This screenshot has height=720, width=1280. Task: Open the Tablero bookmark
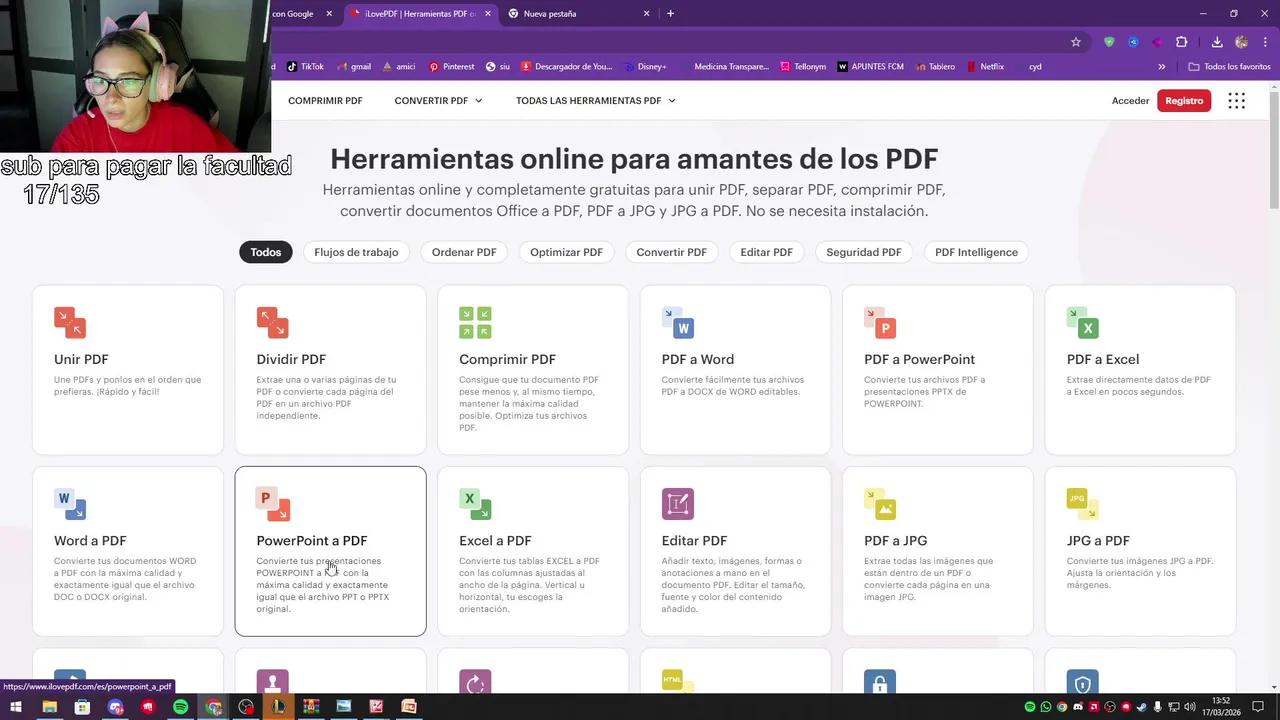934,67
